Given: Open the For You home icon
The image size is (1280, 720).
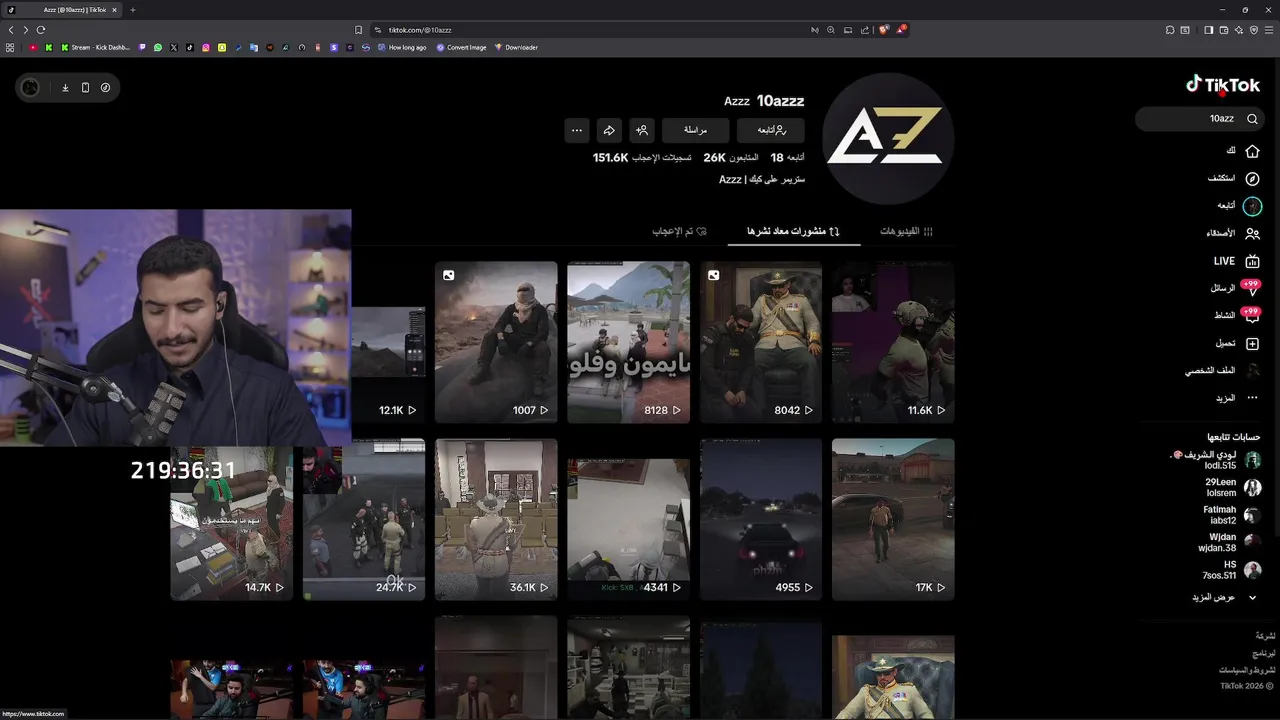Looking at the screenshot, I should pos(1252,151).
